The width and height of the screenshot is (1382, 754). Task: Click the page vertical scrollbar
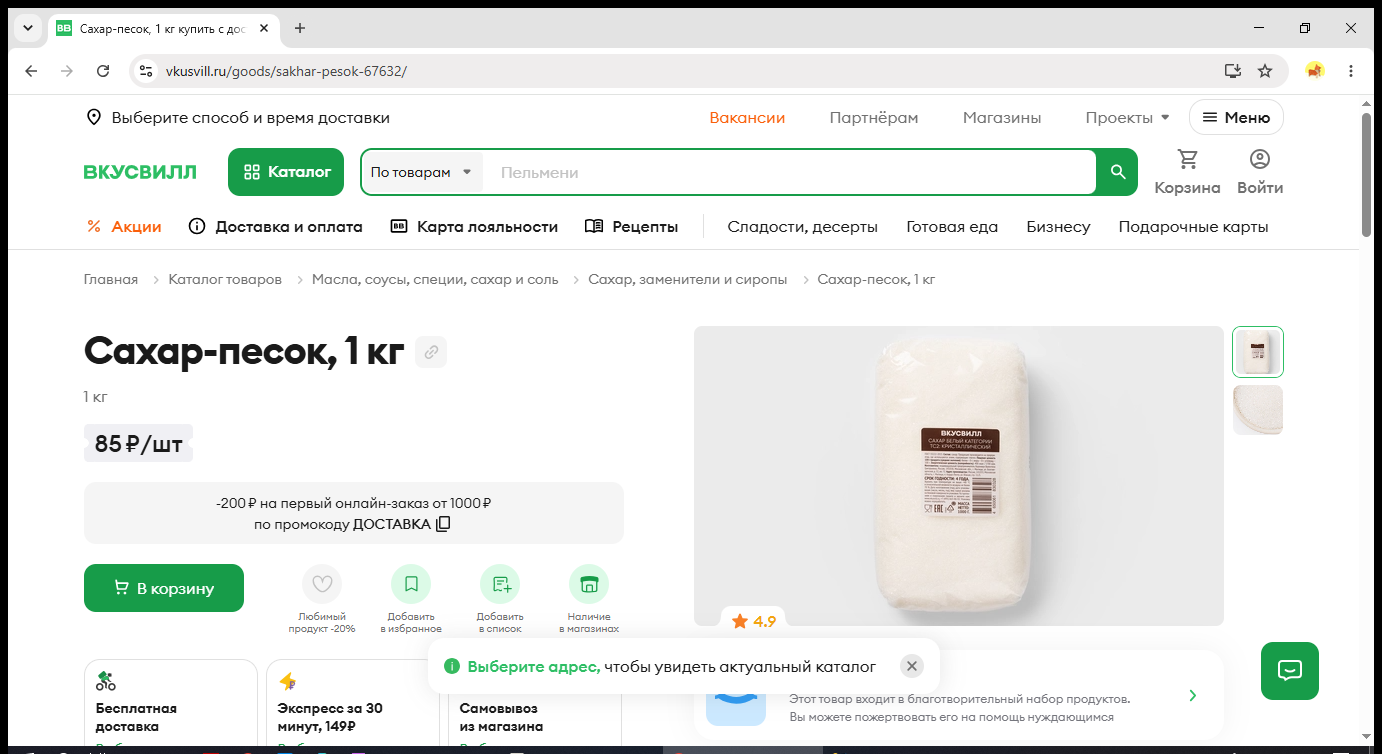click(1367, 175)
